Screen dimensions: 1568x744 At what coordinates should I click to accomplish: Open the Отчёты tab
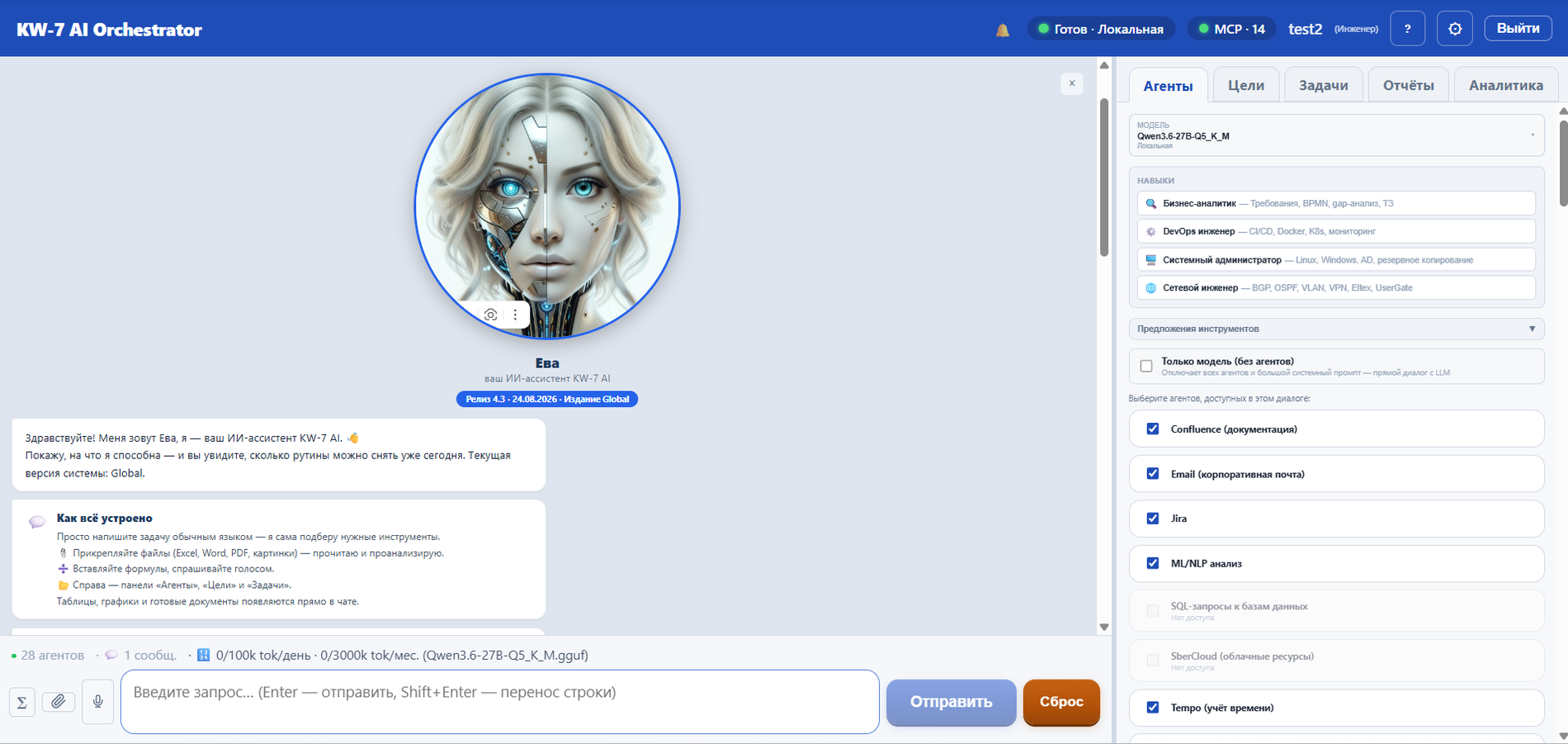point(1409,85)
